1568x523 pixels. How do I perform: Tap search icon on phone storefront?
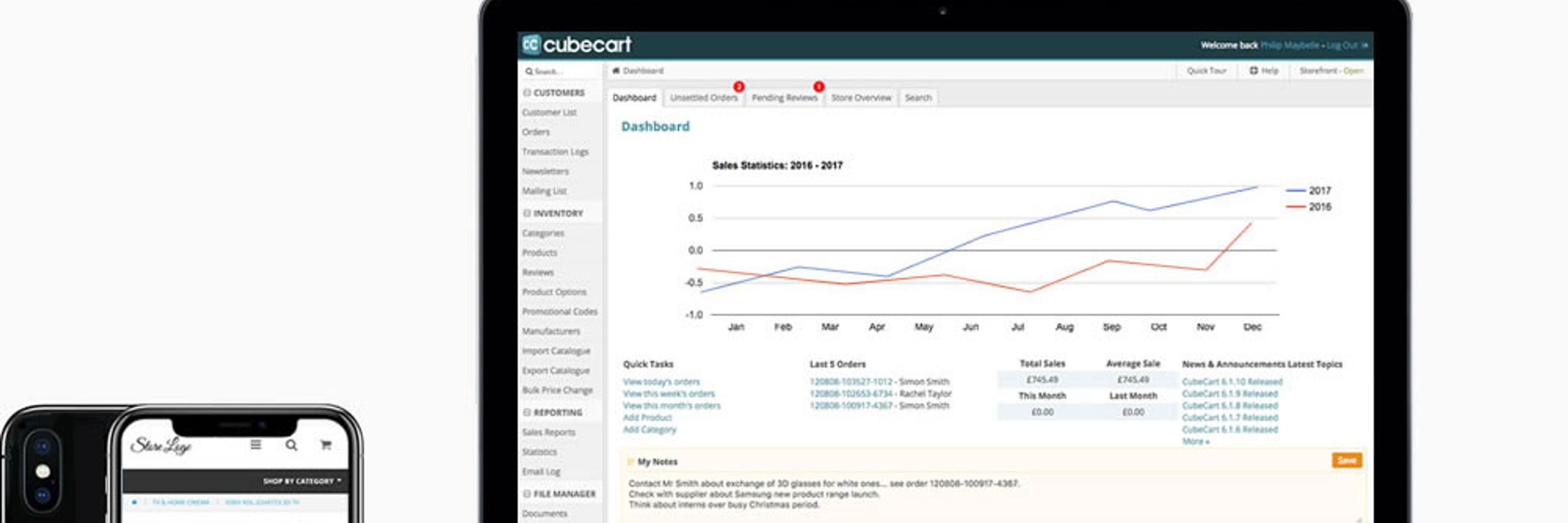[x=292, y=445]
